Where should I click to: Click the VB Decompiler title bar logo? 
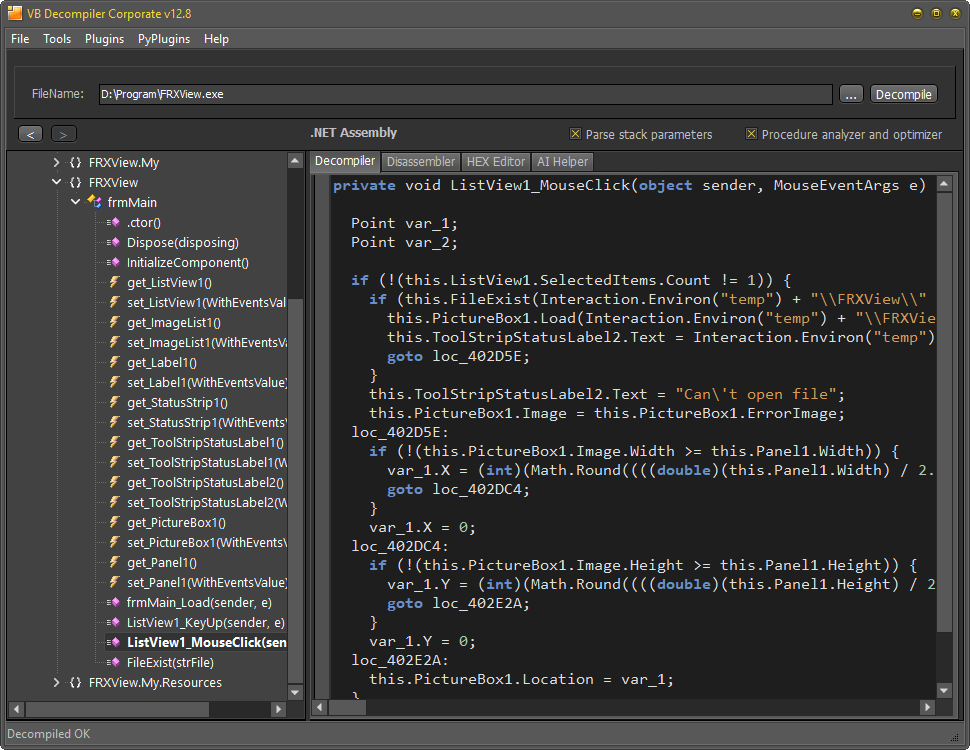[x=12, y=13]
